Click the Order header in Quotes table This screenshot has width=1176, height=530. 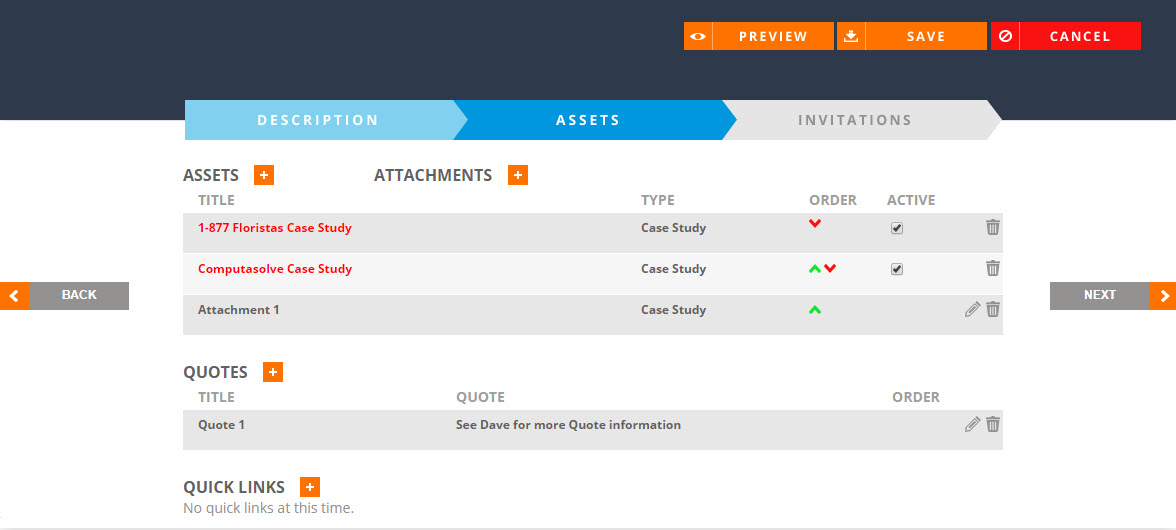click(x=916, y=397)
